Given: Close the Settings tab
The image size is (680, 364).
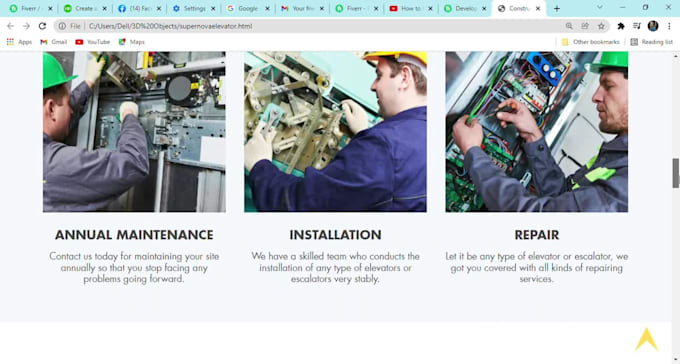Looking at the screenshot, I should pos(213,9).
